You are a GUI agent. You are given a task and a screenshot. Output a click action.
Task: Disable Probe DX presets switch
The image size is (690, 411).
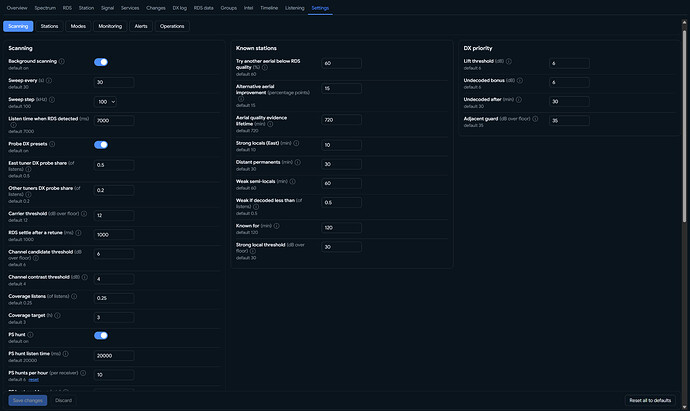point(101,145)
